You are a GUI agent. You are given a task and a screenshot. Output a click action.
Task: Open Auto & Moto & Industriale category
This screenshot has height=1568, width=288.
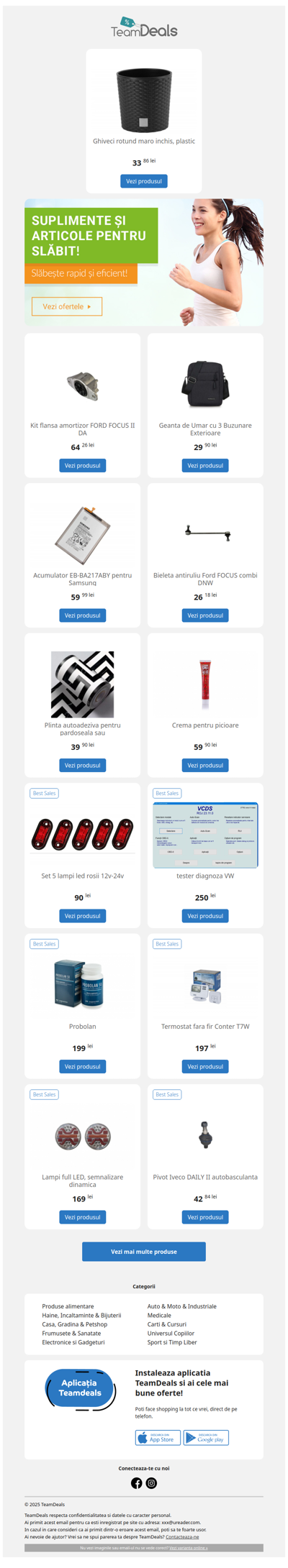pyautogui.click(x=182, y=1306)
